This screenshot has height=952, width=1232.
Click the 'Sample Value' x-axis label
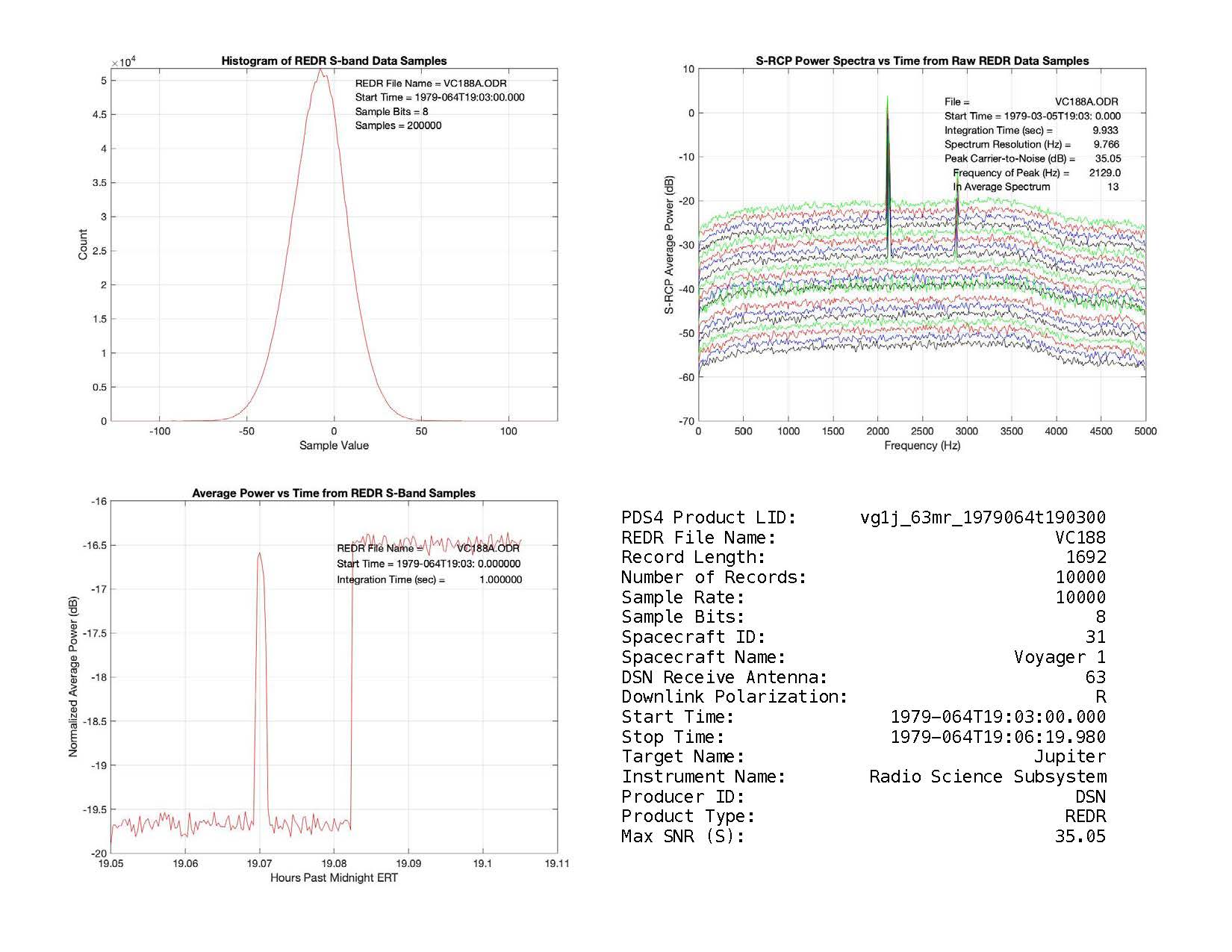(x=334, y=446)
